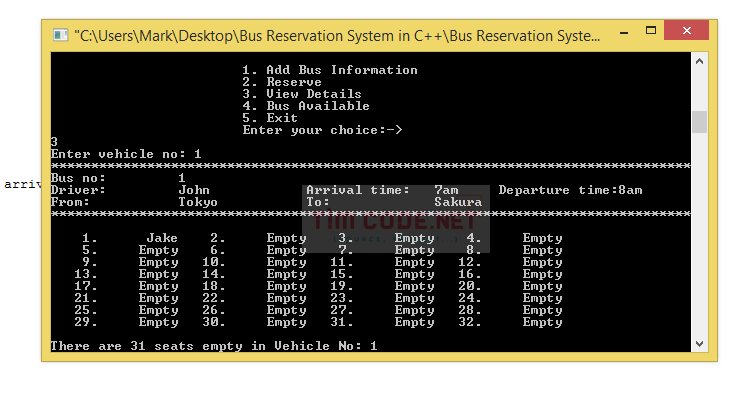
Task: Click the console window icon in title bar
Action: [x=60, y=35]
